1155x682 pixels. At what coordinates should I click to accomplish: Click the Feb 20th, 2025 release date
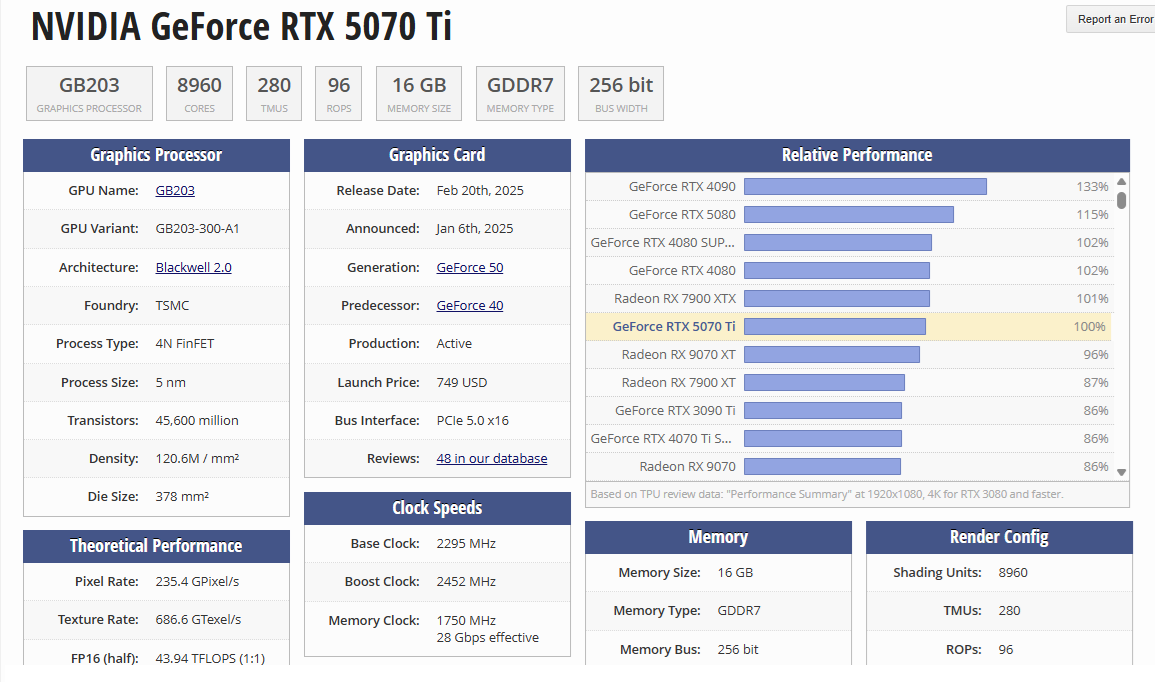[x=480, y=191]
